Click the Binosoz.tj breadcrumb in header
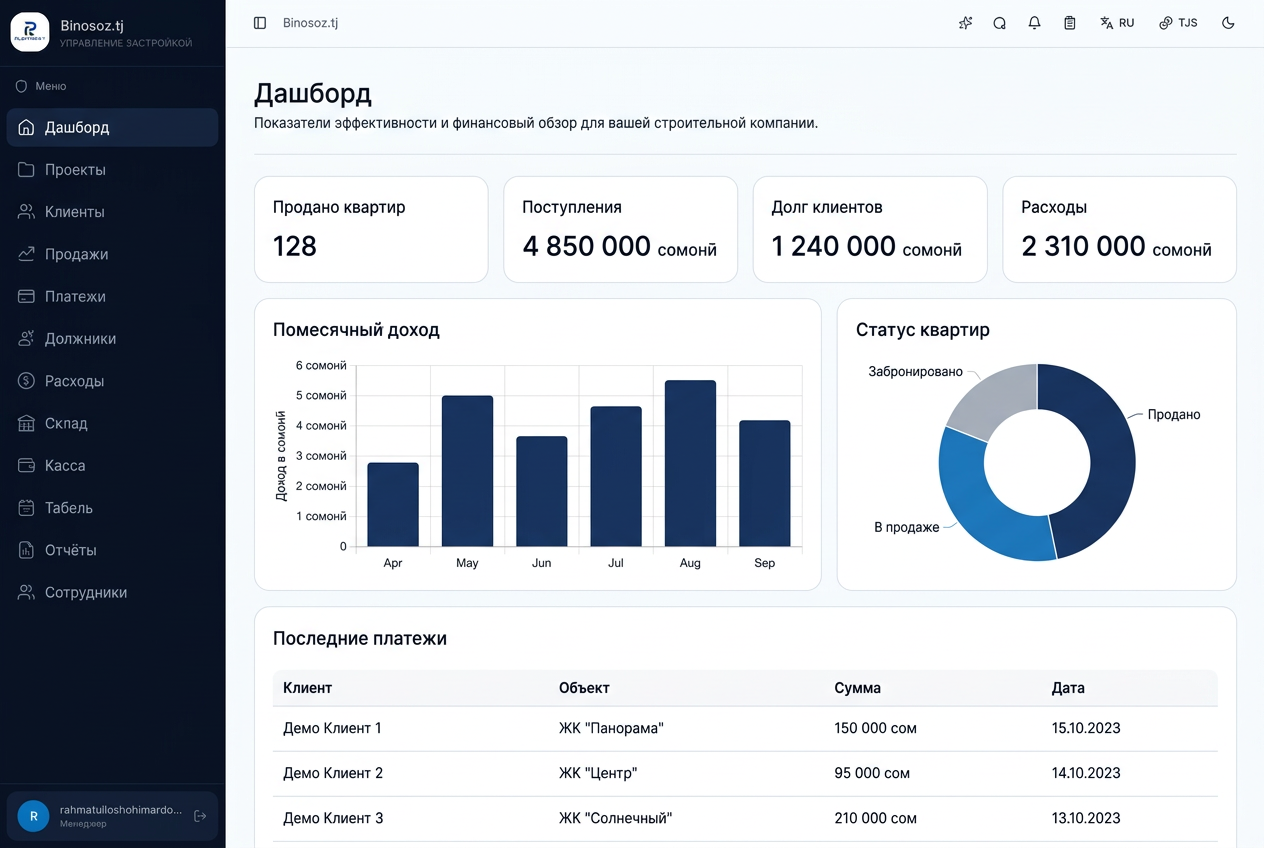Viewport: 1264px width, 848px height. [310, 23]
